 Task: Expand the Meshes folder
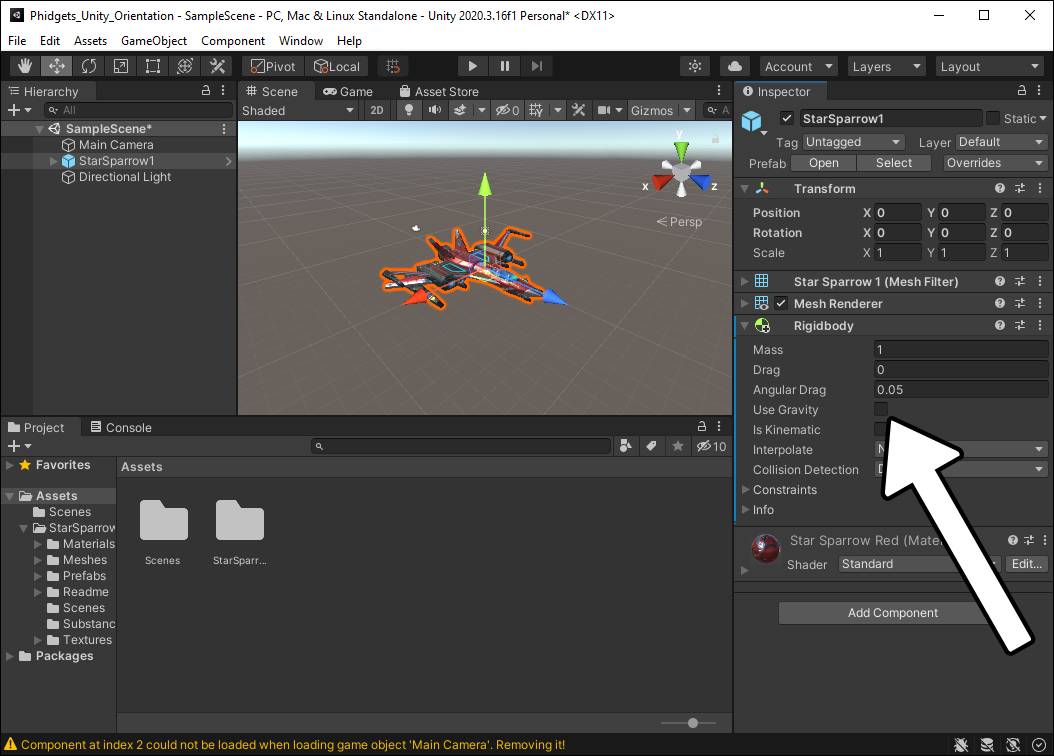coord(38,560)
